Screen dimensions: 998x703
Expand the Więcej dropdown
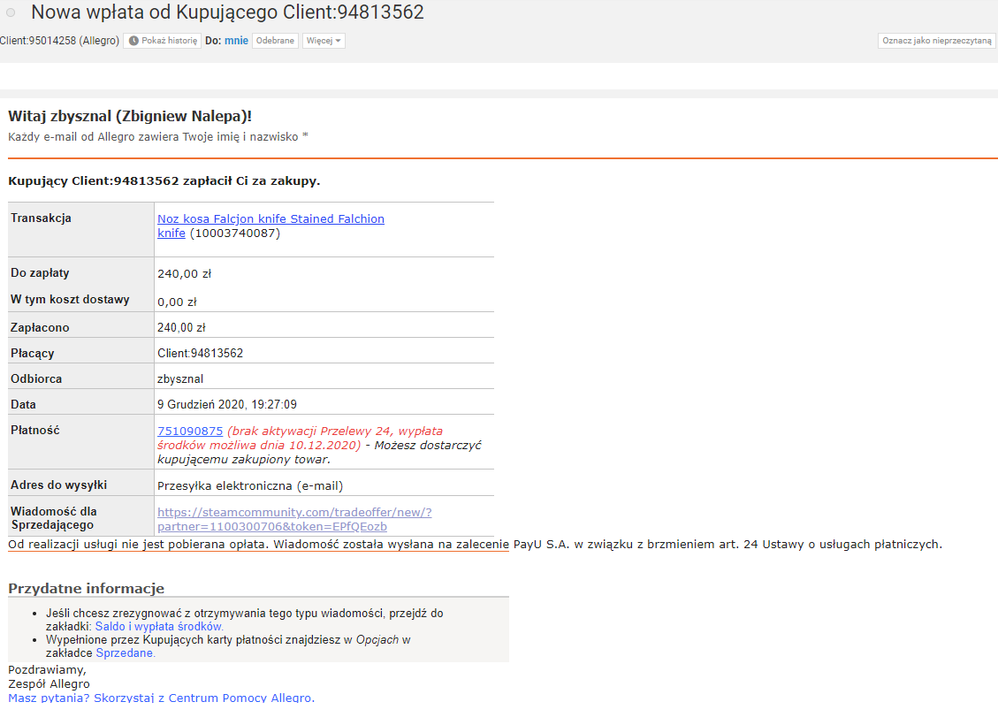point(324,41)
